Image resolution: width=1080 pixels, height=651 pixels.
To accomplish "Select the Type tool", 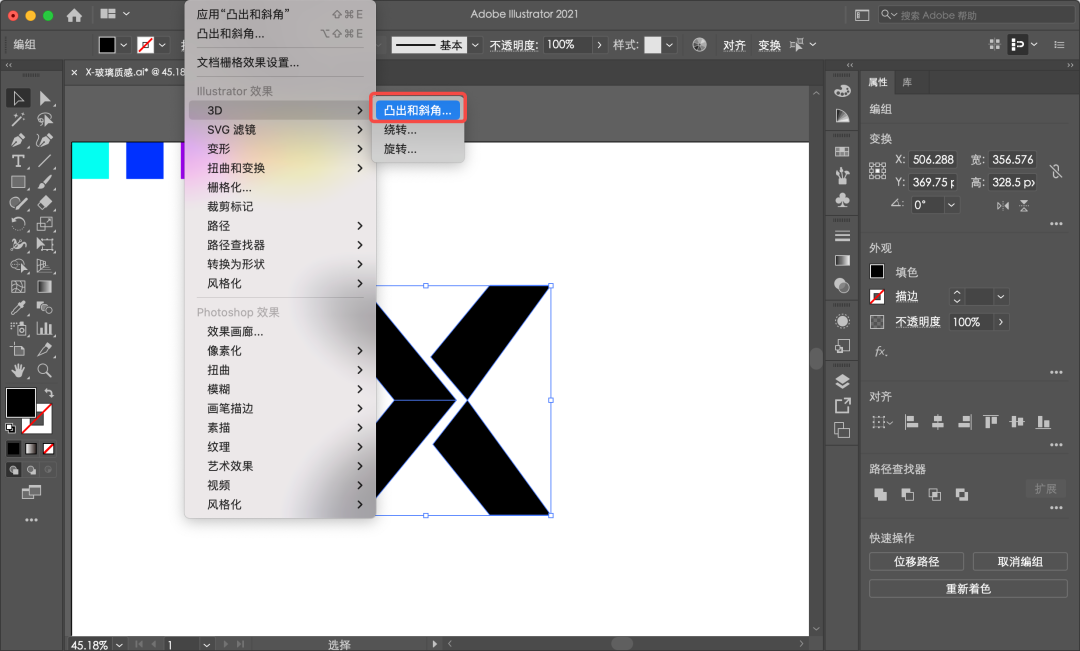I will click(18, 161).
